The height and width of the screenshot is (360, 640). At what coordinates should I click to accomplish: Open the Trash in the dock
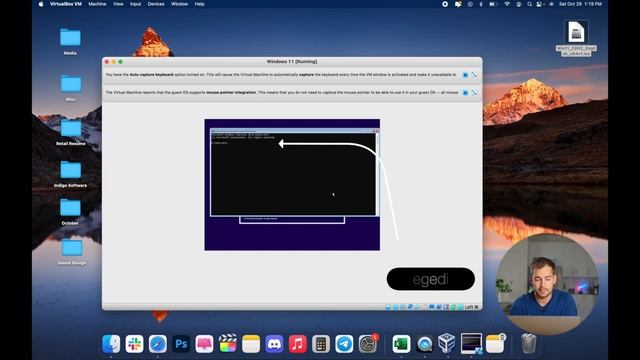click(x=528, y=344)
